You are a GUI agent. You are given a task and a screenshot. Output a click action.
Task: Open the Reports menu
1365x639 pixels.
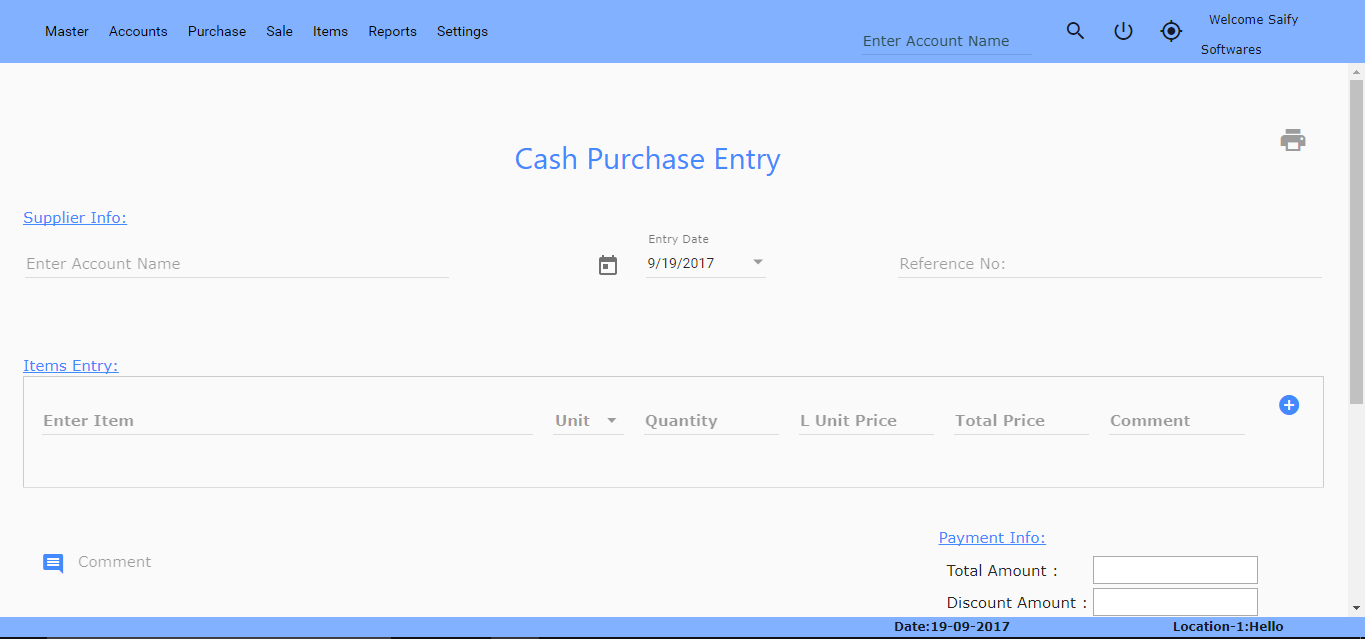(392, 31)
